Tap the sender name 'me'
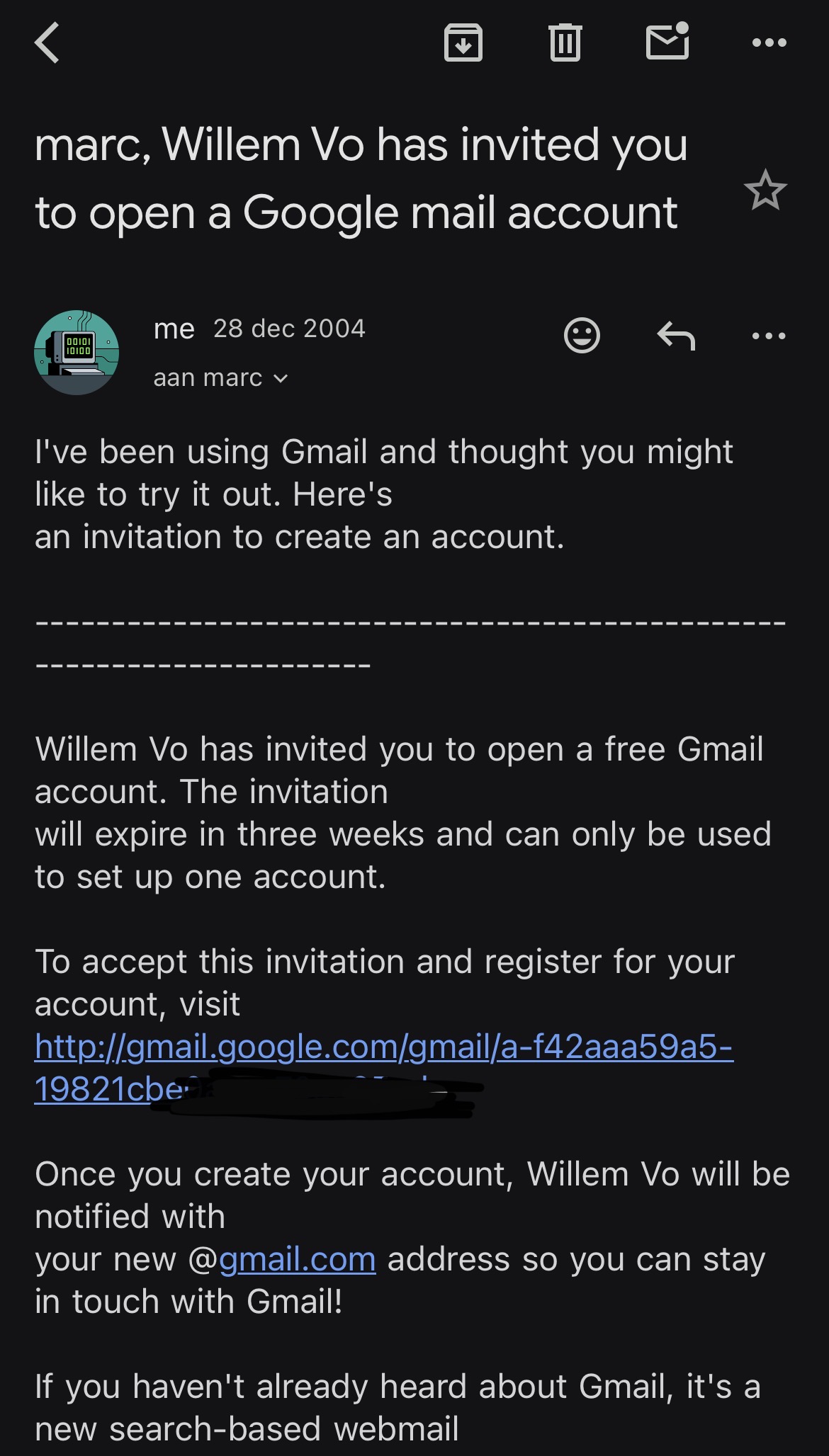 point(174,329)
